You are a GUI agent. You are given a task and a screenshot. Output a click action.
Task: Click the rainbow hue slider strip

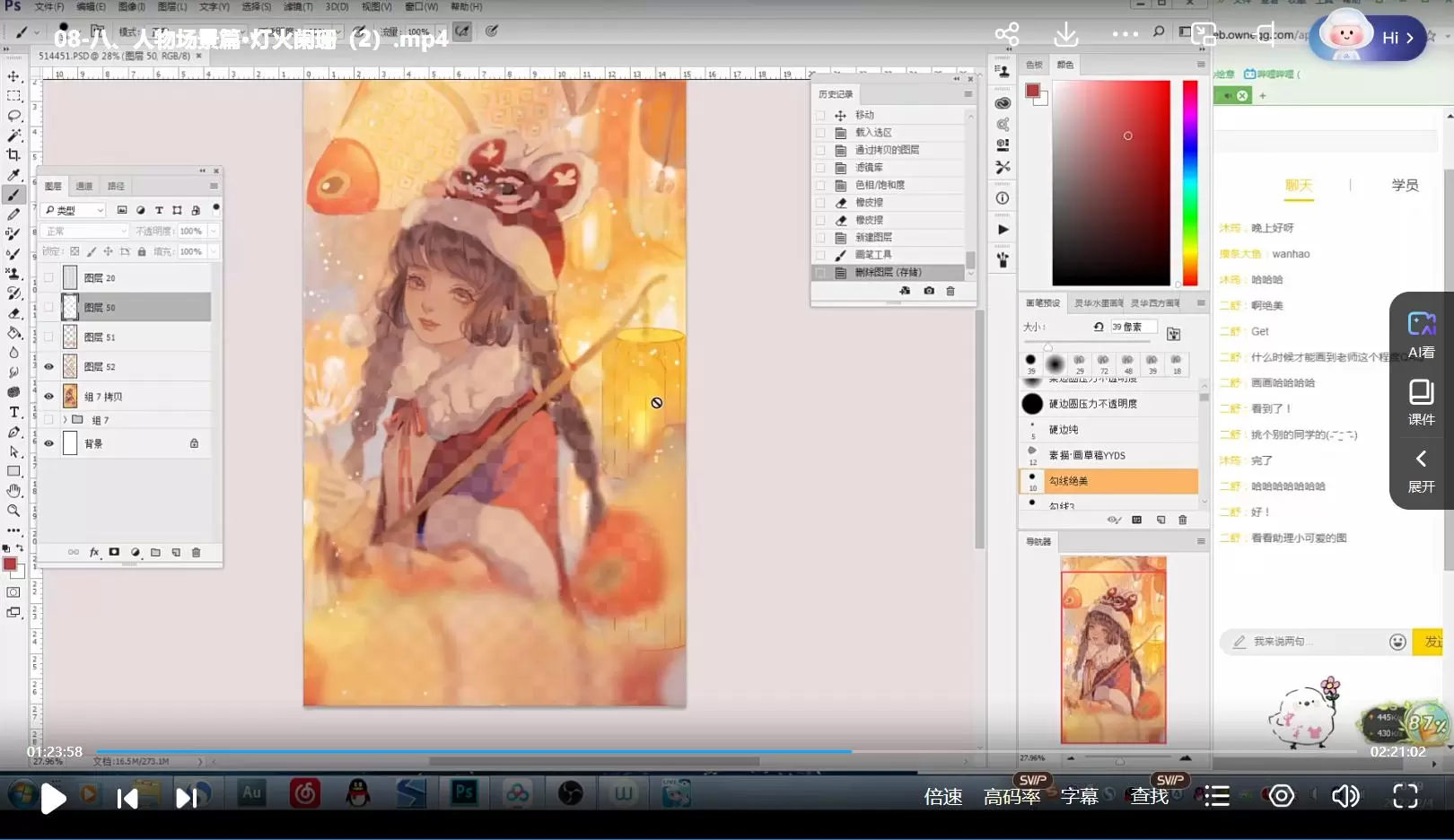coord(1190,182)
